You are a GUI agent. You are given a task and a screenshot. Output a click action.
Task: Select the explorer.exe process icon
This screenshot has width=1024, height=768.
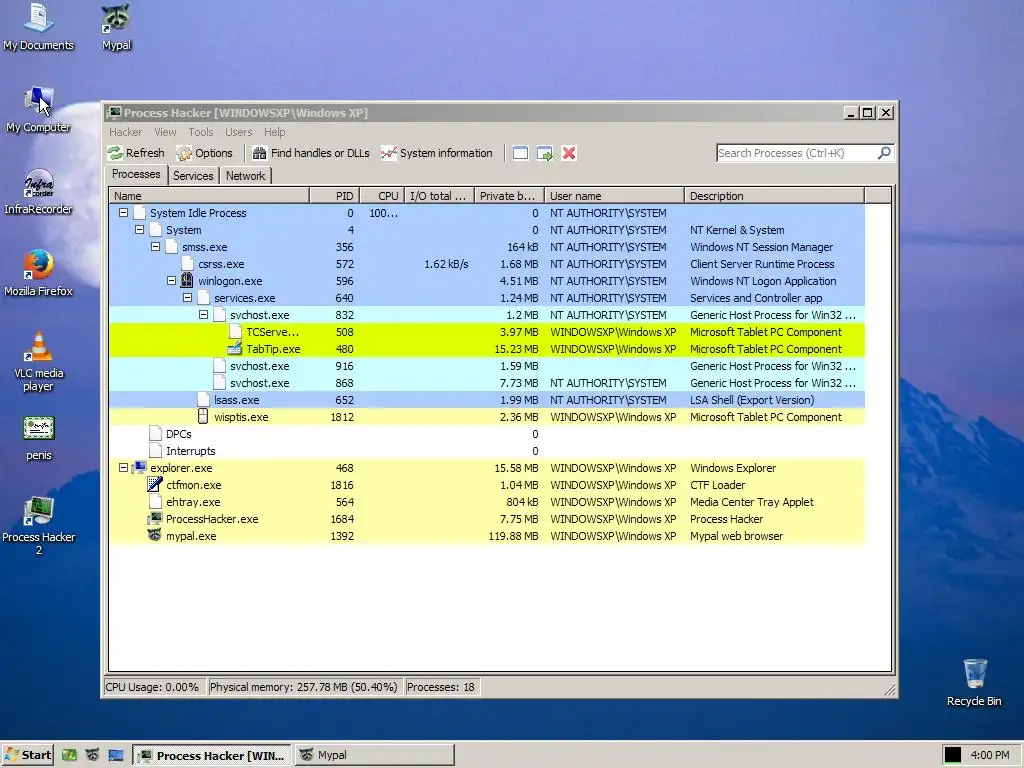(139, 468)
